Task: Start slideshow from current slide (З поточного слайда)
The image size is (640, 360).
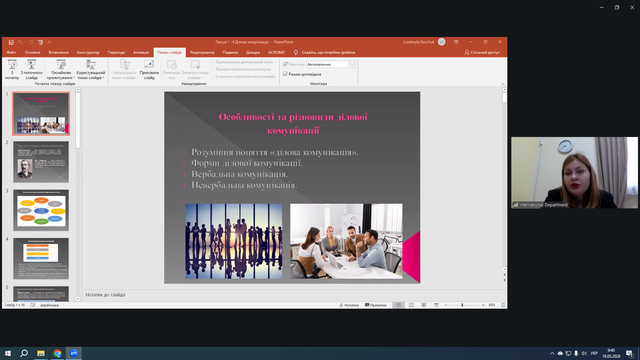Action: tap(31, 69)
